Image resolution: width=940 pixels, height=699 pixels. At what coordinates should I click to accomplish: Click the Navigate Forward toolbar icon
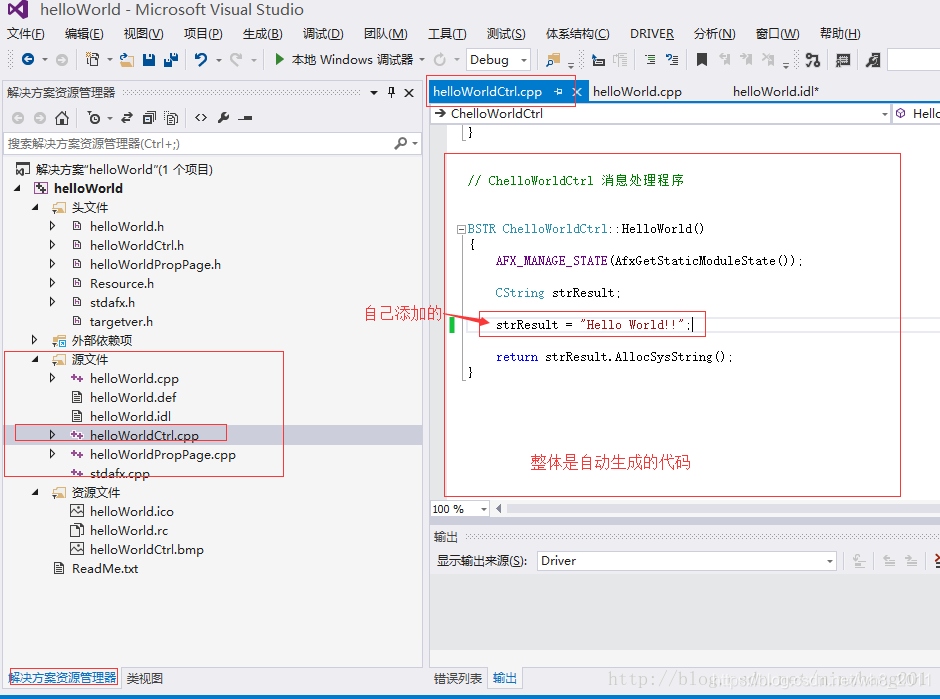61,59
